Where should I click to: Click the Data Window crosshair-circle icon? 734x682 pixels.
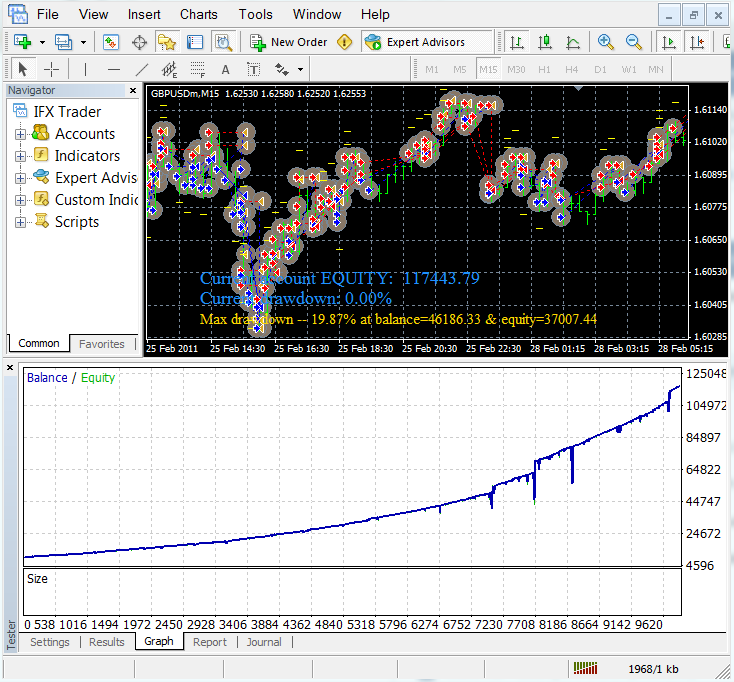click(139, 42)
